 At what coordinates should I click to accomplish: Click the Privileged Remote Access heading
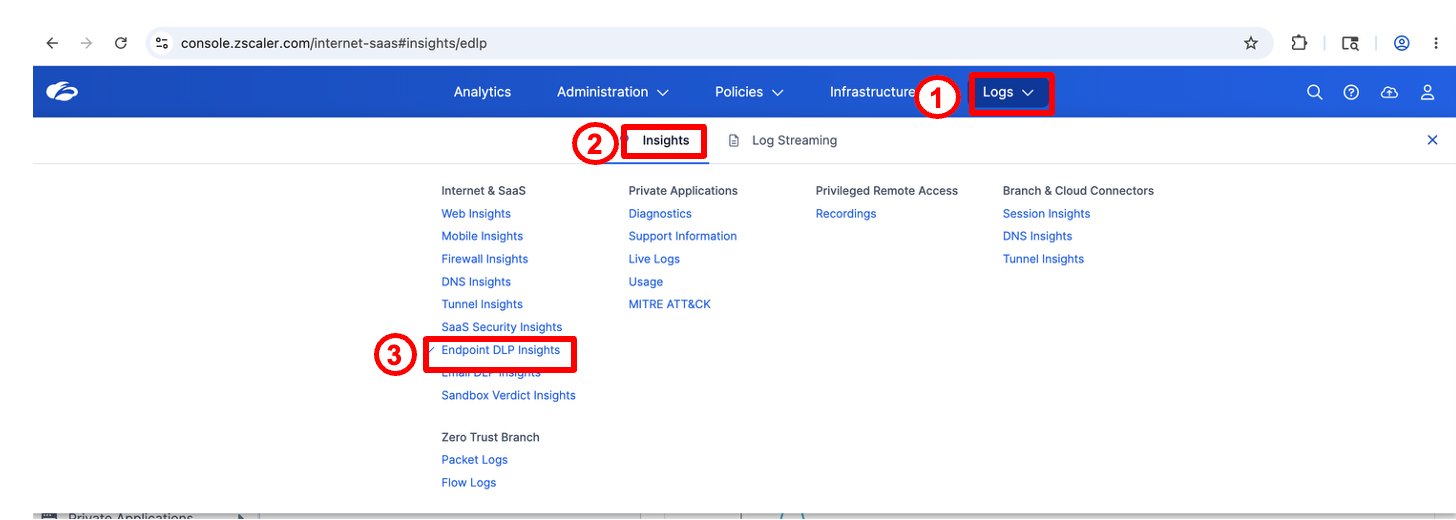887,190
